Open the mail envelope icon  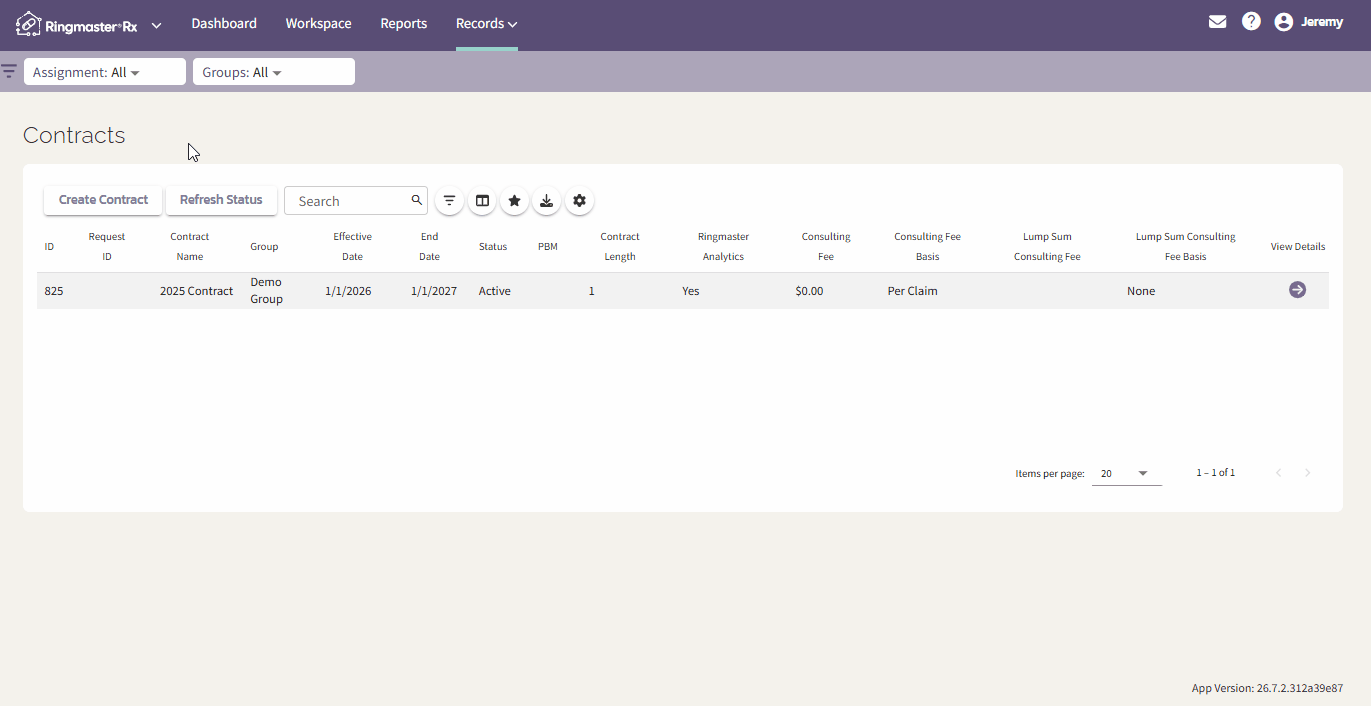coord(1217,22)
